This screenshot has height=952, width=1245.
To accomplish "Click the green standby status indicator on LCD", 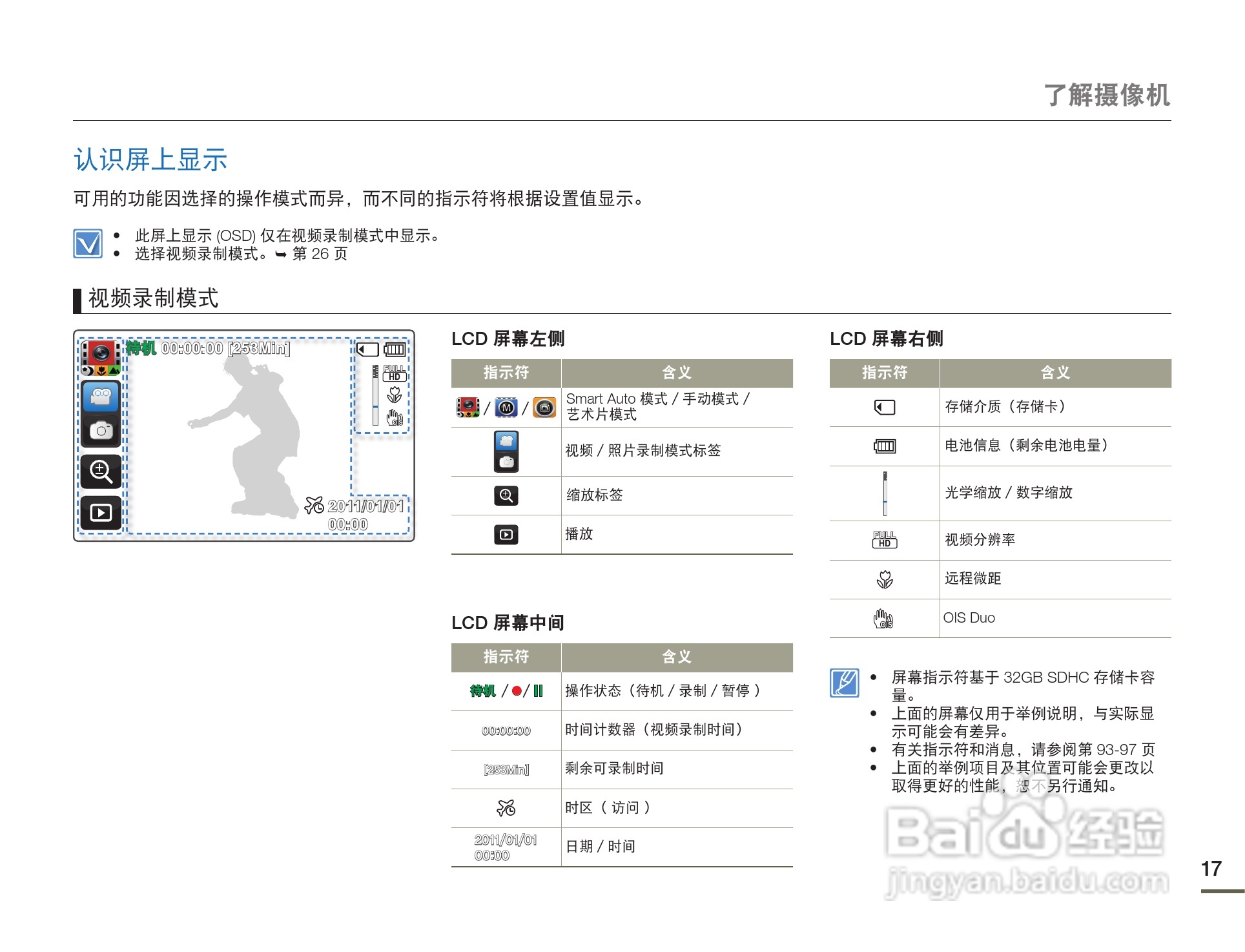I will 141,349.
